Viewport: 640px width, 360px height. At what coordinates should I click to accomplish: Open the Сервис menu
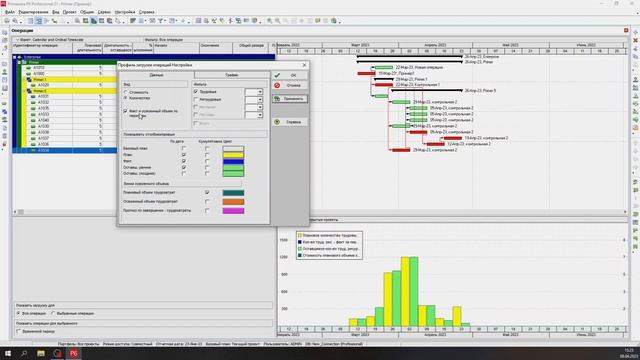click(104, 12)
